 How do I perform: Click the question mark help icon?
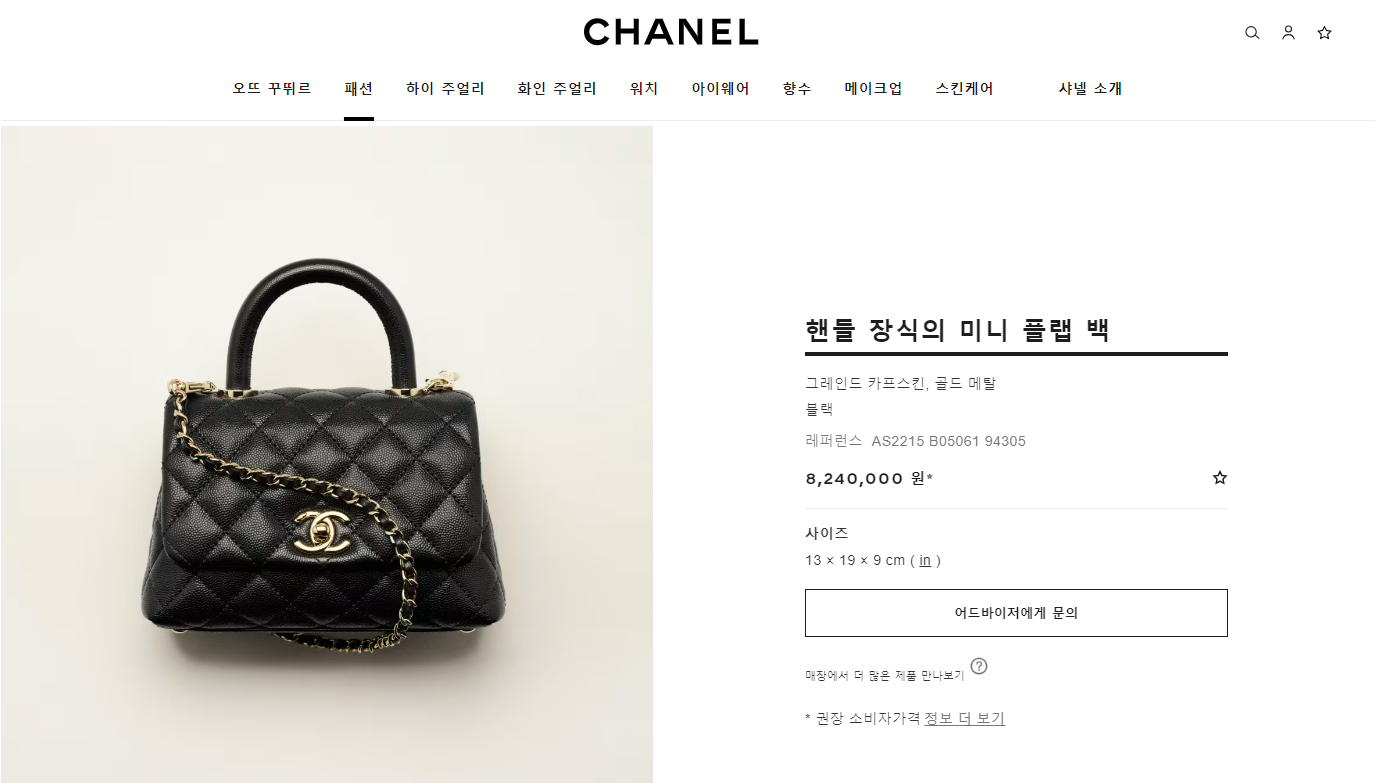point(979,666)
